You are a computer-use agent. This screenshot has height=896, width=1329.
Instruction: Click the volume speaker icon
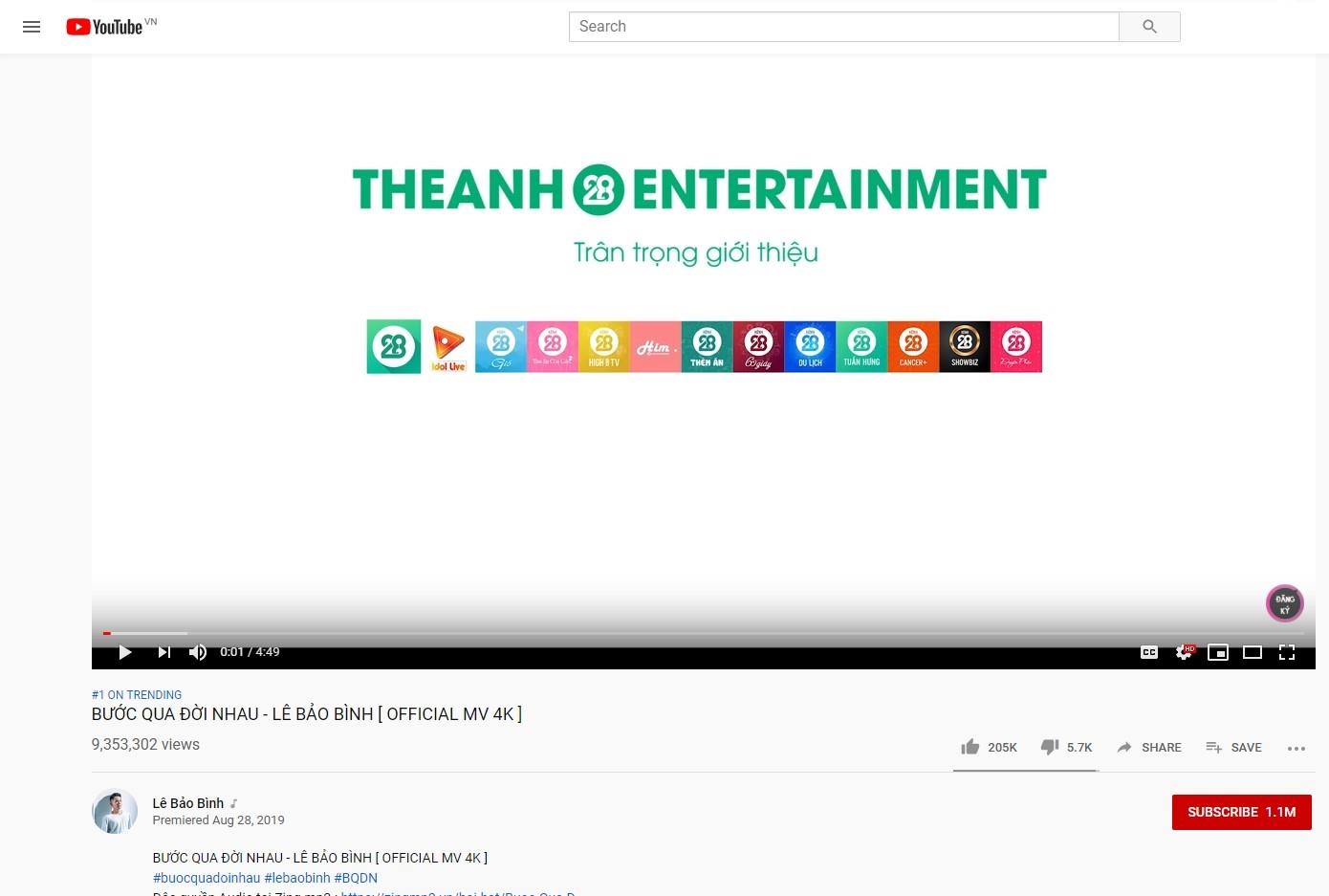198,651
